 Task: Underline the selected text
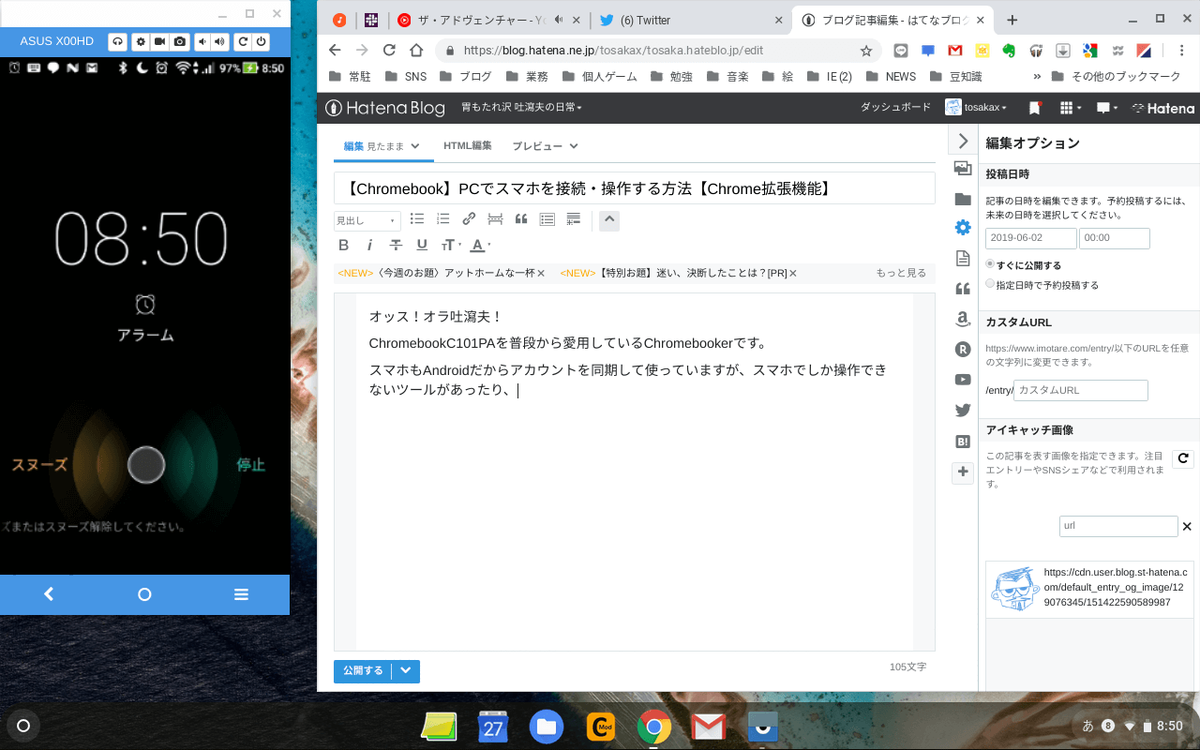(422, 245)
